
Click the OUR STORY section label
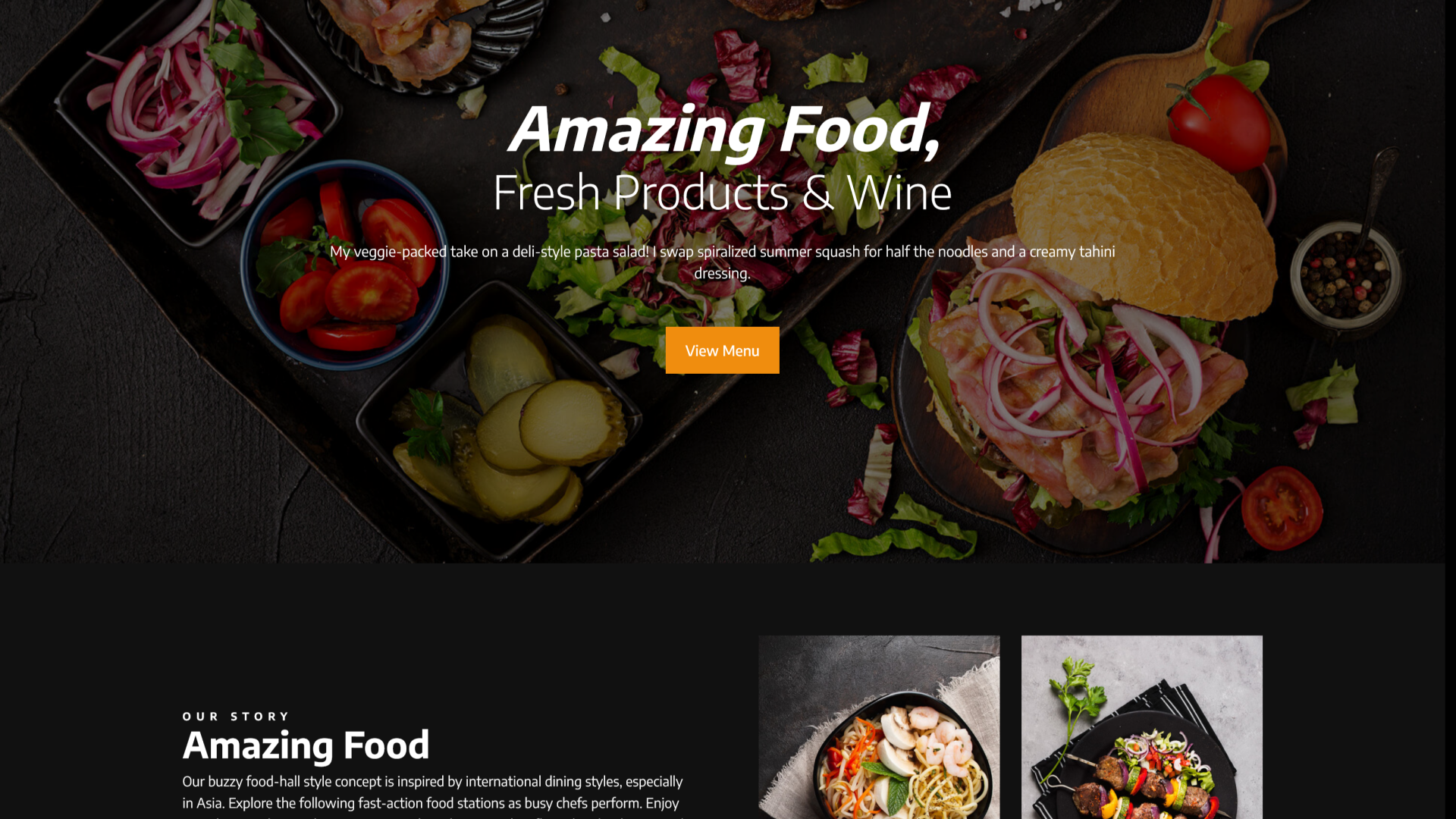[x=236, y=716]
